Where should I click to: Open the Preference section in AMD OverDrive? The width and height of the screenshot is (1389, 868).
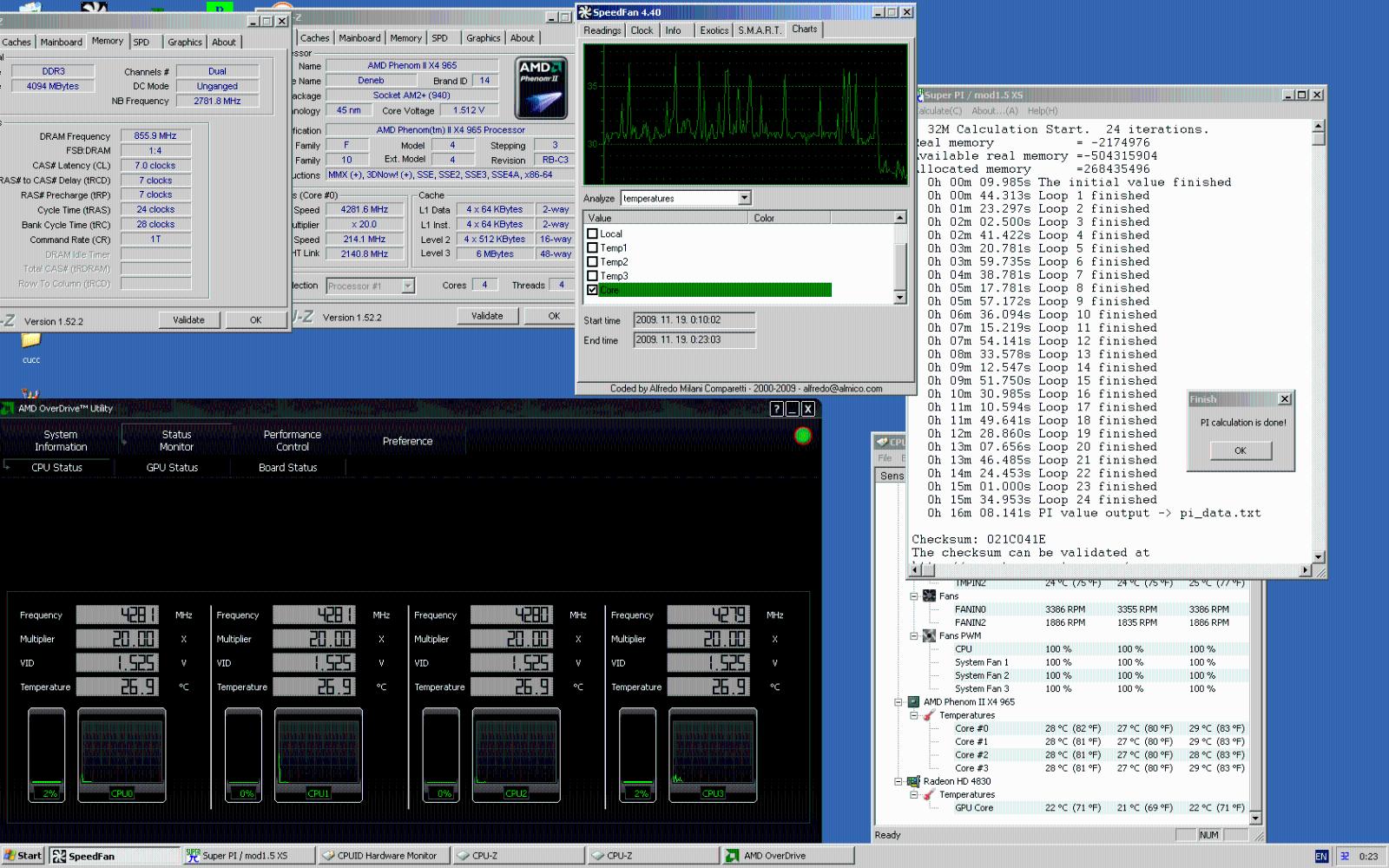tap(407, 441)
